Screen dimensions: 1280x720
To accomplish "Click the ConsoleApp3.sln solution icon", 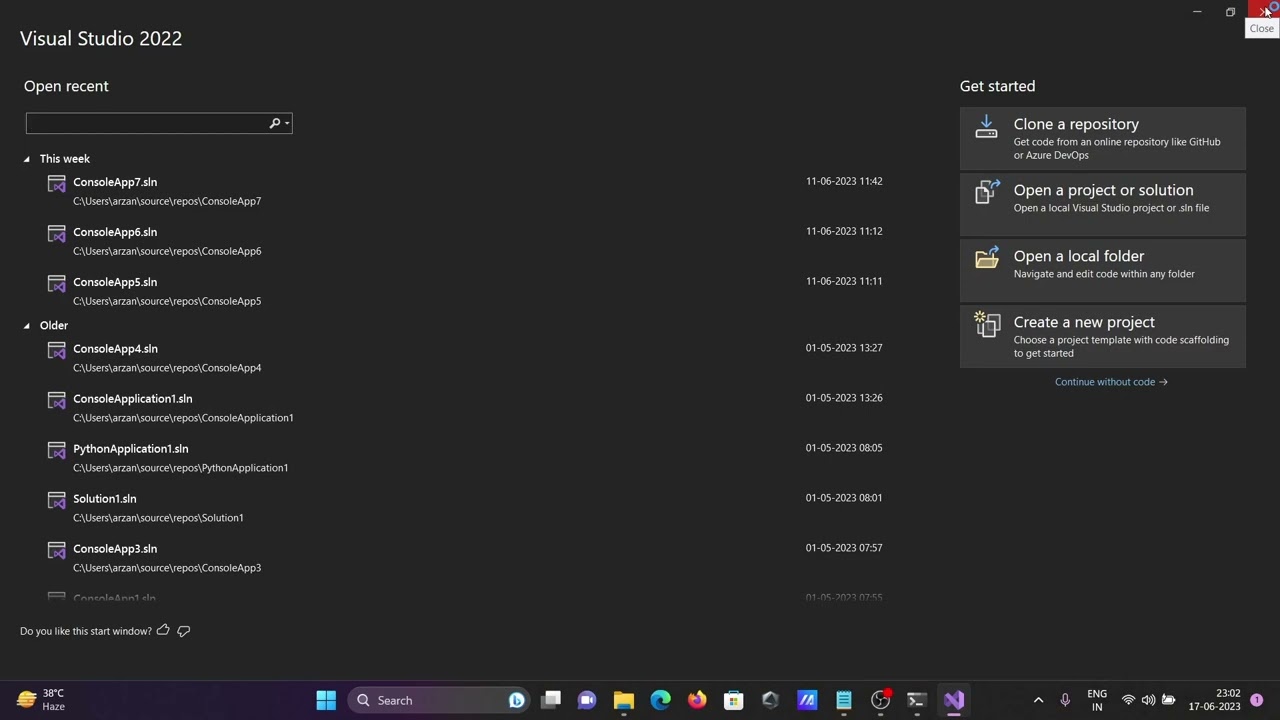I will [56, 551].
